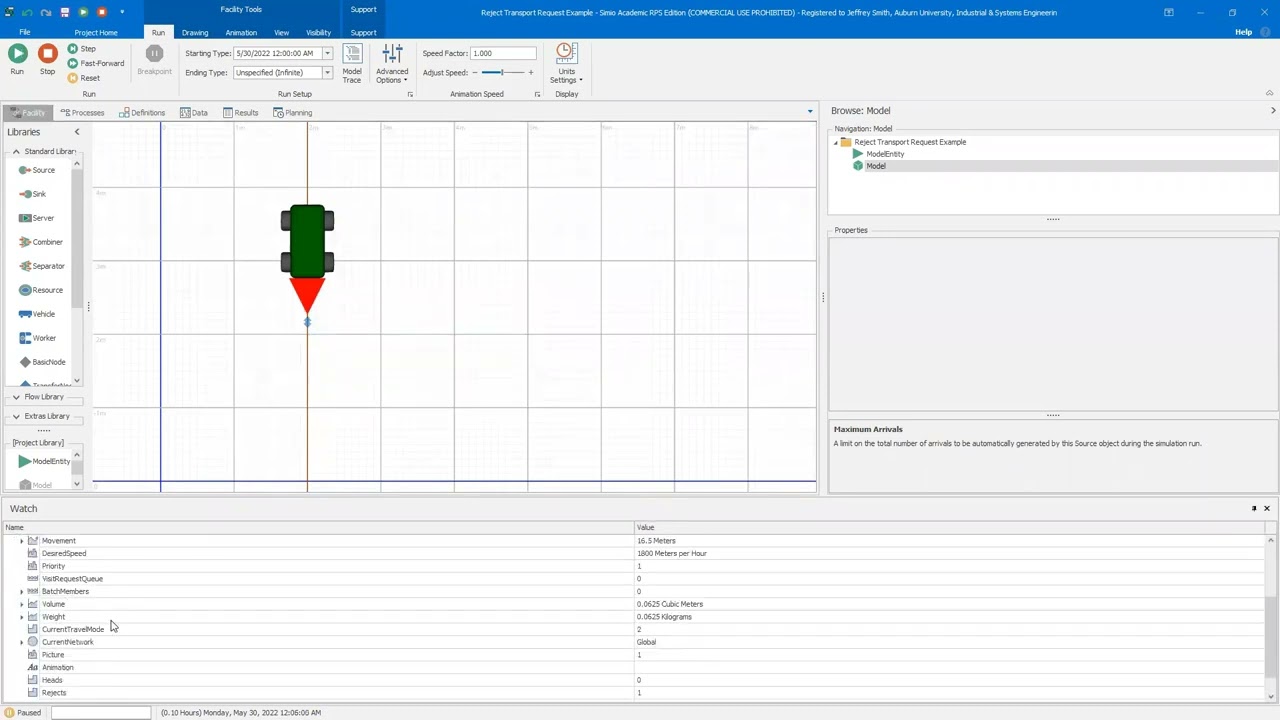Open the Animation ribbon tab
1280x720 pixels.
point(241,32)
